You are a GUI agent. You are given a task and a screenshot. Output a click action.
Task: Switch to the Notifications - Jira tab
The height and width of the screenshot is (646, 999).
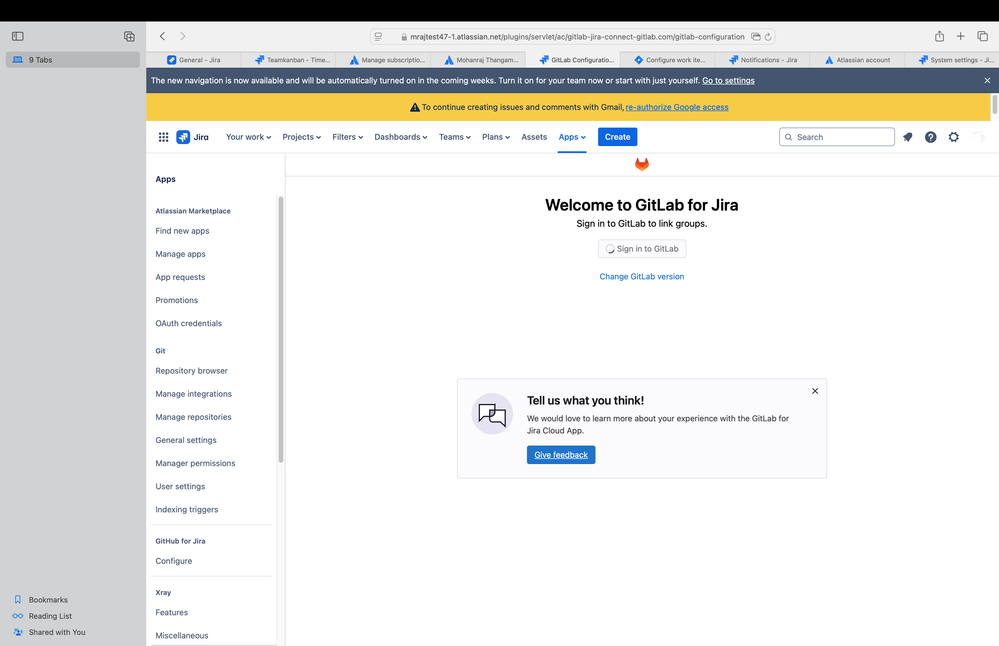tap(763, 59)
